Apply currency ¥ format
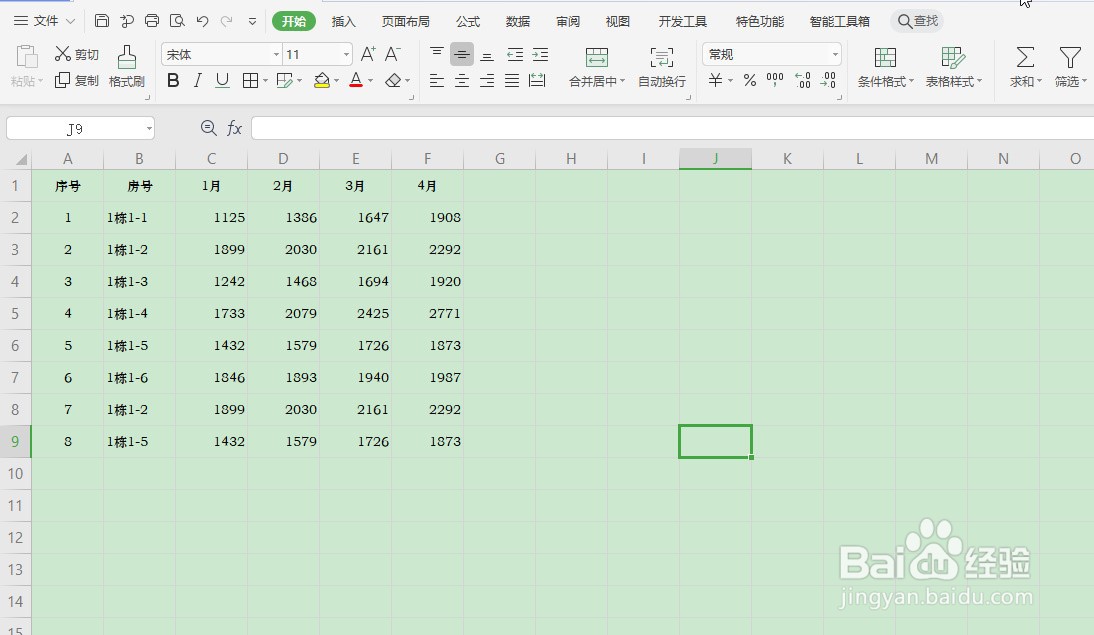Viewport: 1094px width, 635px height. coord(715,80)
